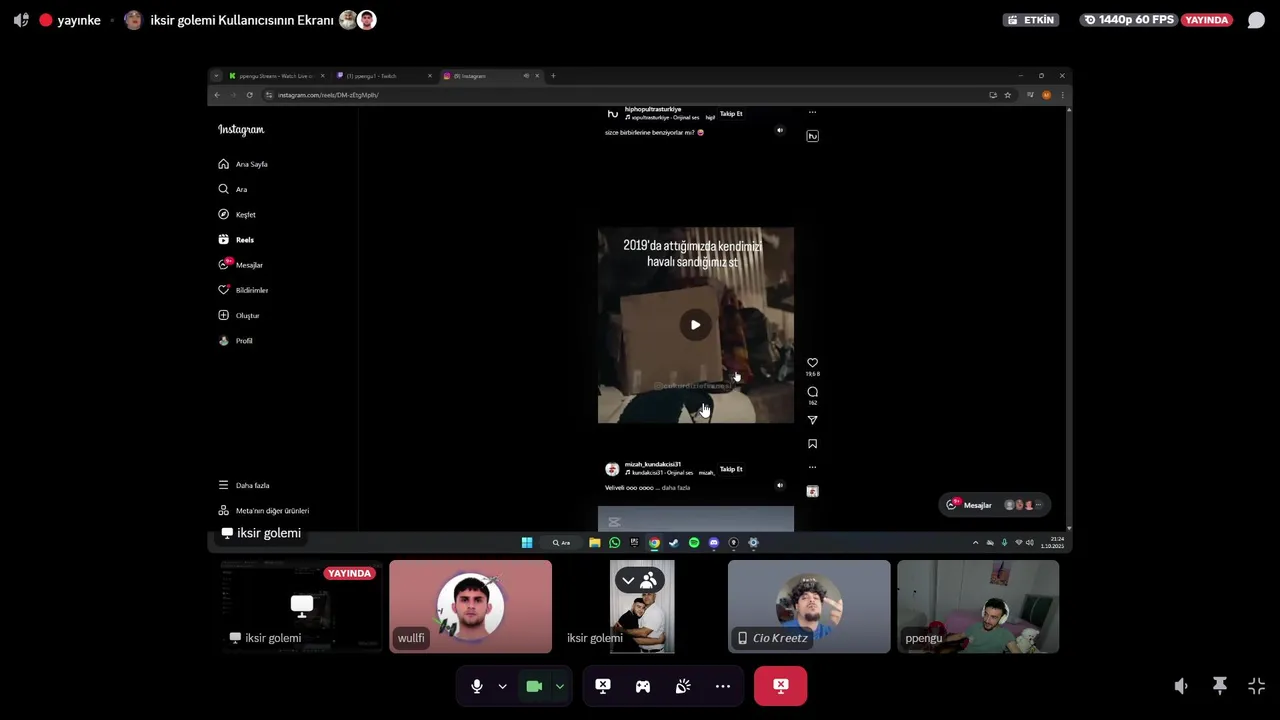Follow mizah_kundakcisi31 with Takip Et

coord(731,469)
